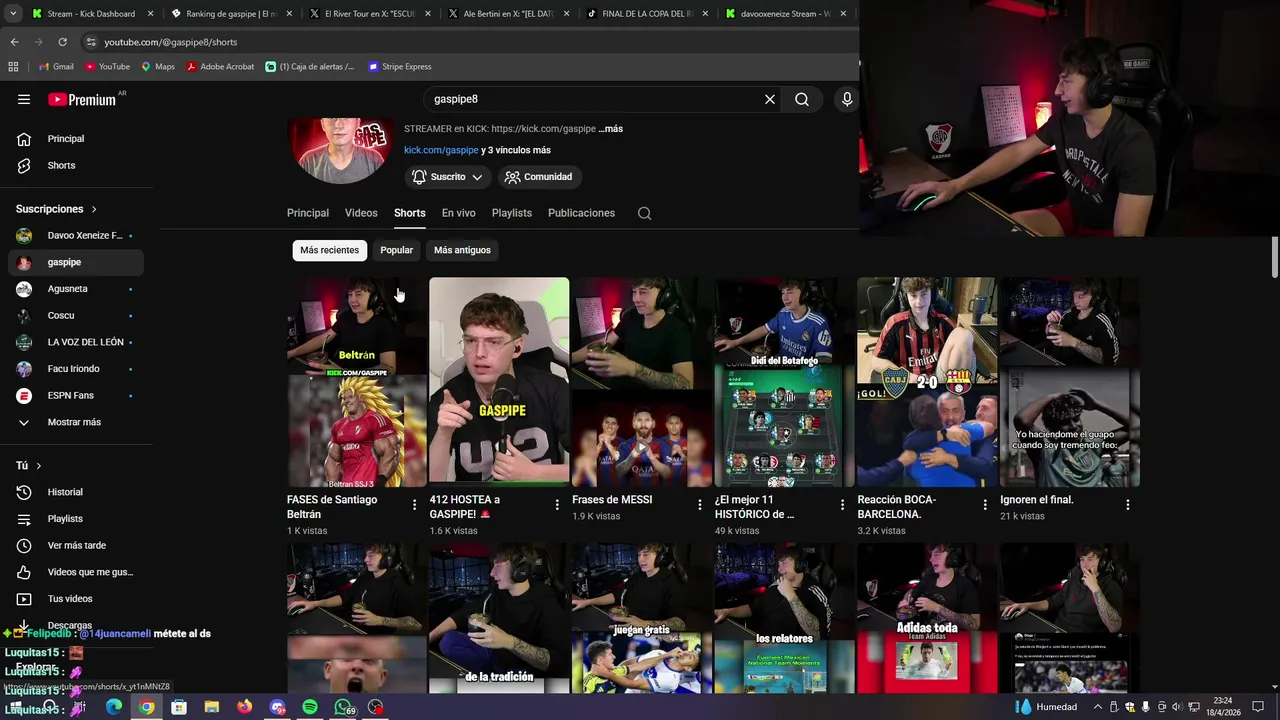This screenshot has width=1280, height=720.
Task: Open the y 3 vínculos más link
Action: 516,150
